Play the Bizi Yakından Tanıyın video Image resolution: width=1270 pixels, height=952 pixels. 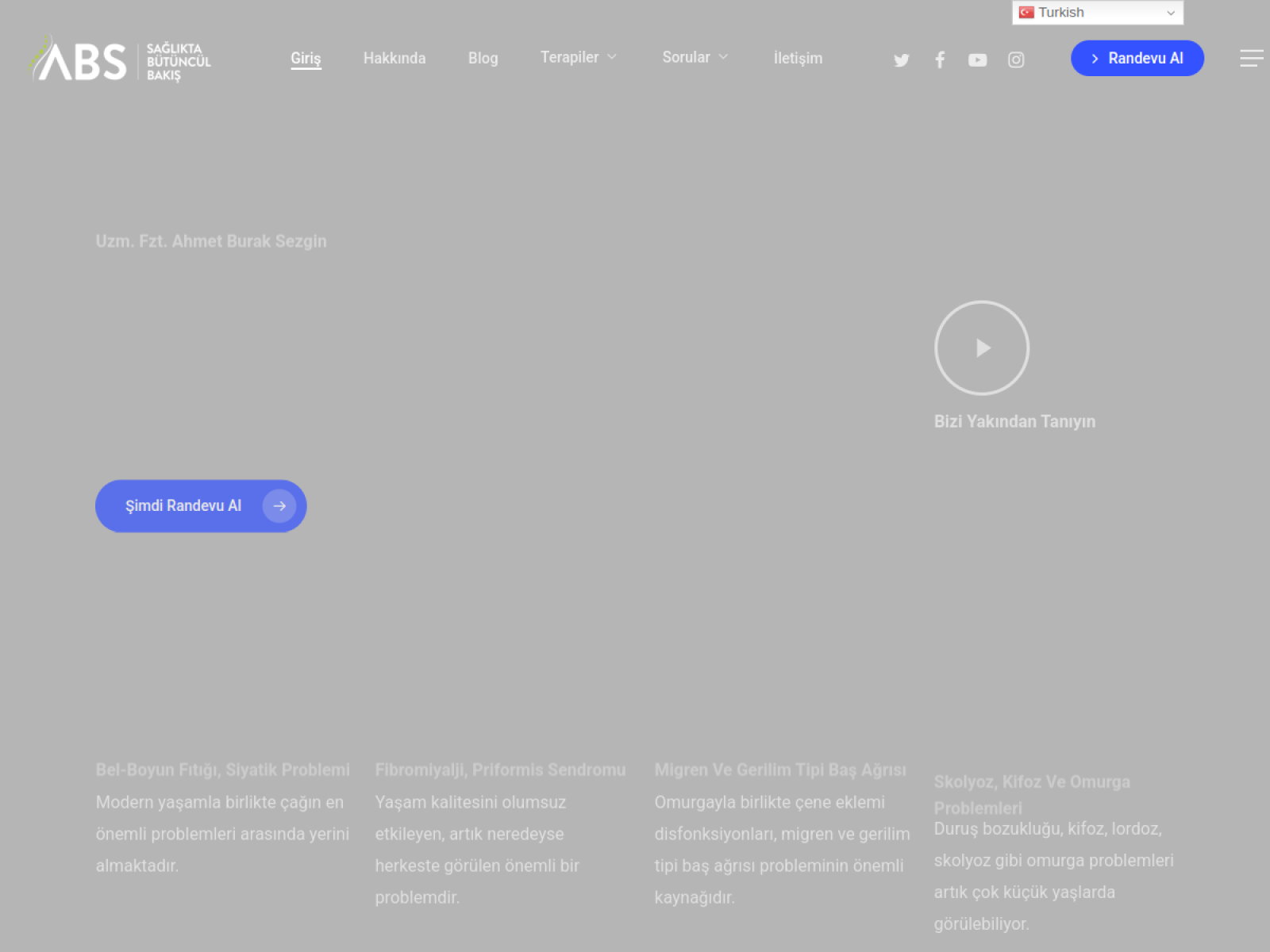coord(982,347)
